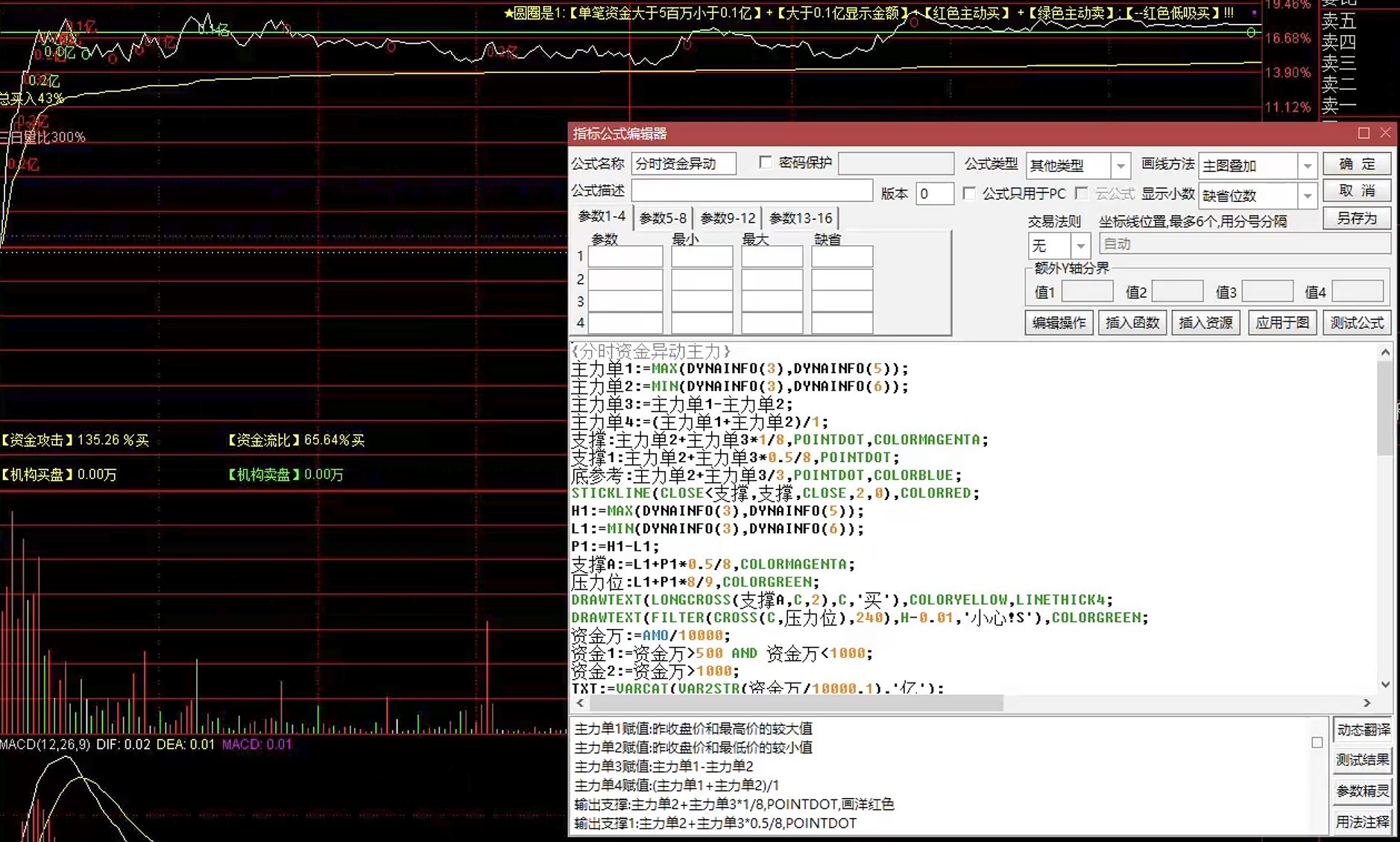Viewport: 1400px width, 842px height.
Task: Click the 取消 button
Action: [x=1357, y=191]
